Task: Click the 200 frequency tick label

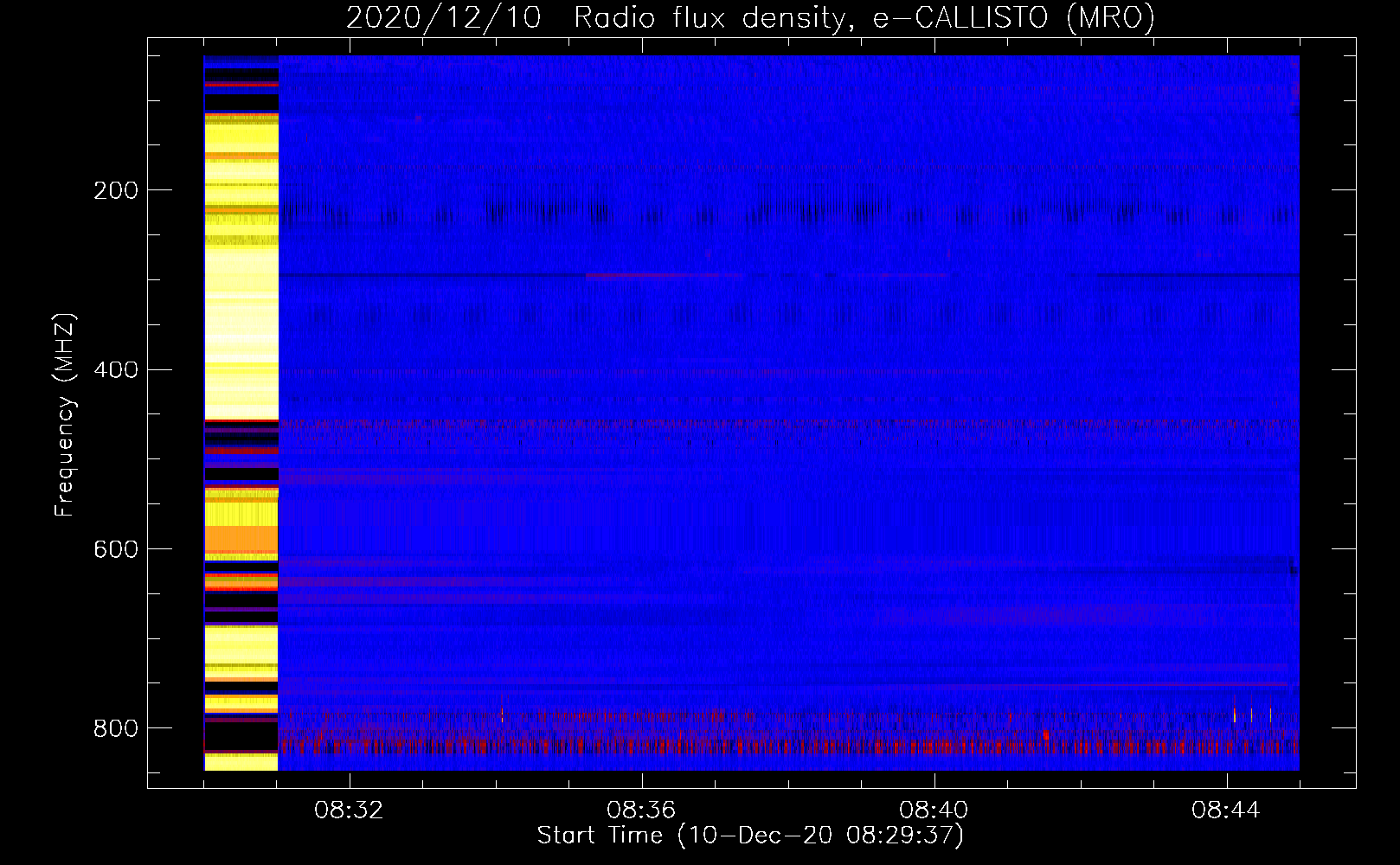Action: 116,190
